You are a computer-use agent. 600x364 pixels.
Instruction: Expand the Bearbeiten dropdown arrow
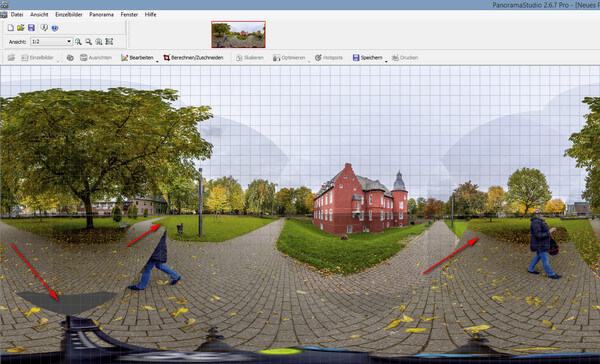point(157,61)
